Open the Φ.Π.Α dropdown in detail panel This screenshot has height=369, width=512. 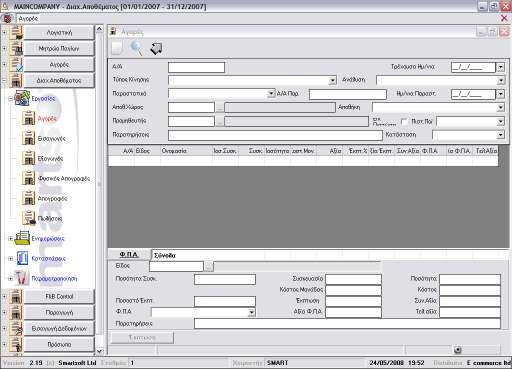pyautogui.click(x=251, y=312)
